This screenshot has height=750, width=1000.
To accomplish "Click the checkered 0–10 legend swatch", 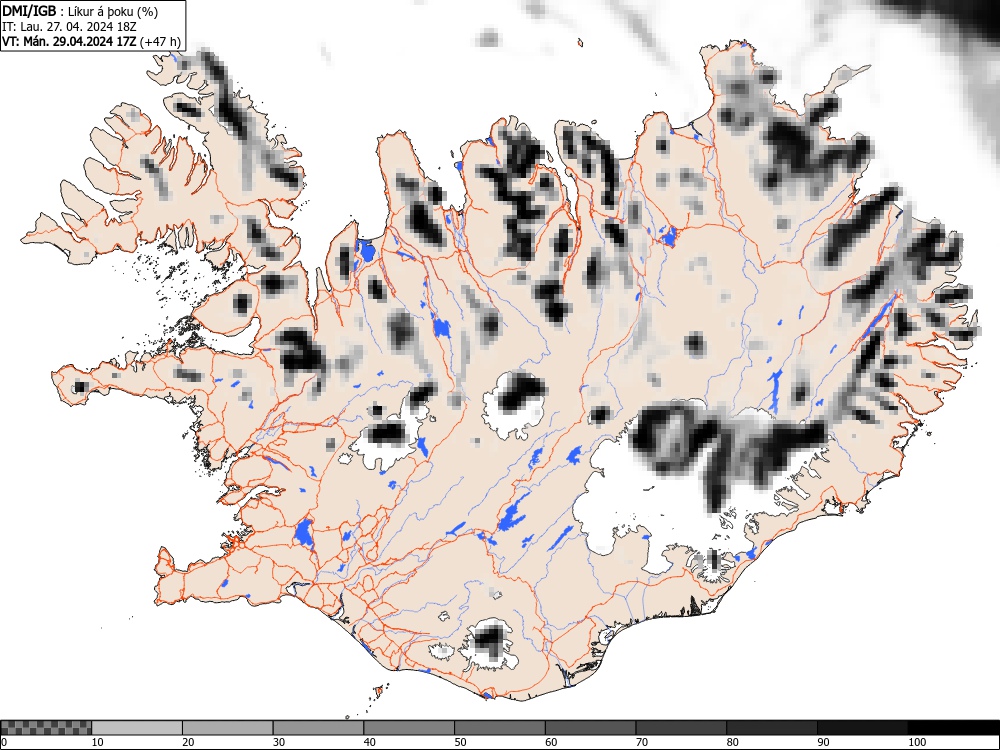I will tap(46, 728).
